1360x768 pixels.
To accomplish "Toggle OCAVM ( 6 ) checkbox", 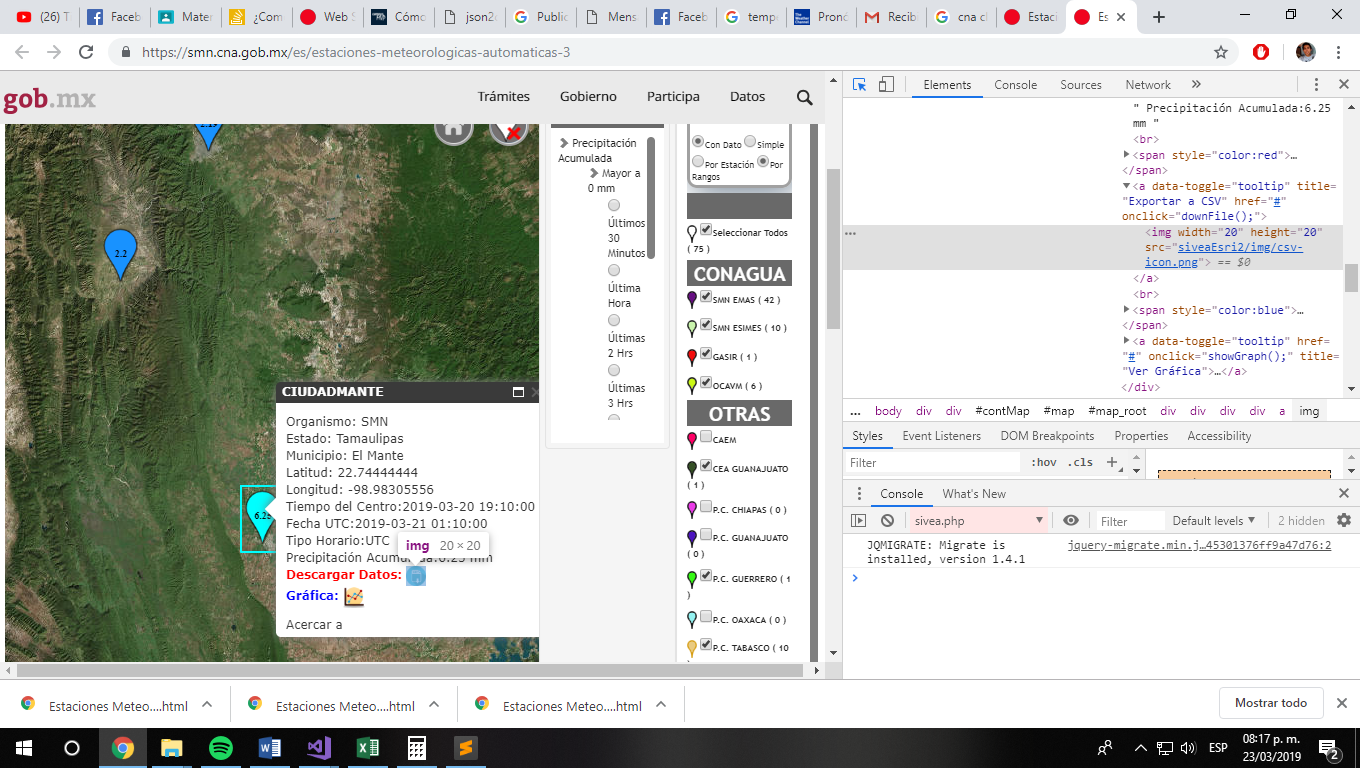I will point(706,382).
